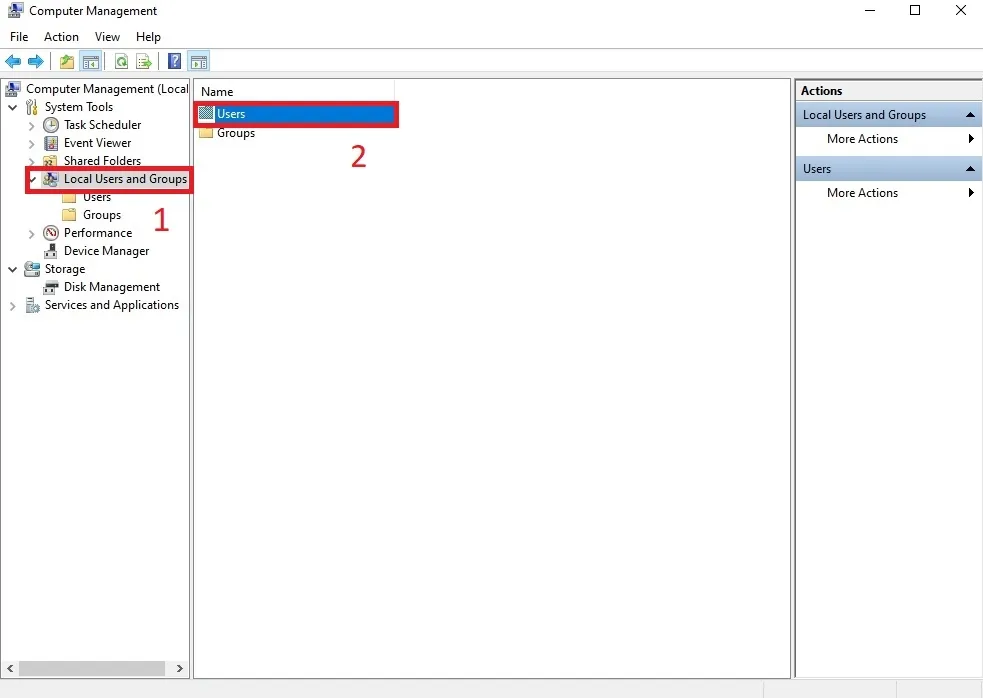Expand the Task Scheduler node
The width and height of the screenshot is (983, 698).
(32, 126)
